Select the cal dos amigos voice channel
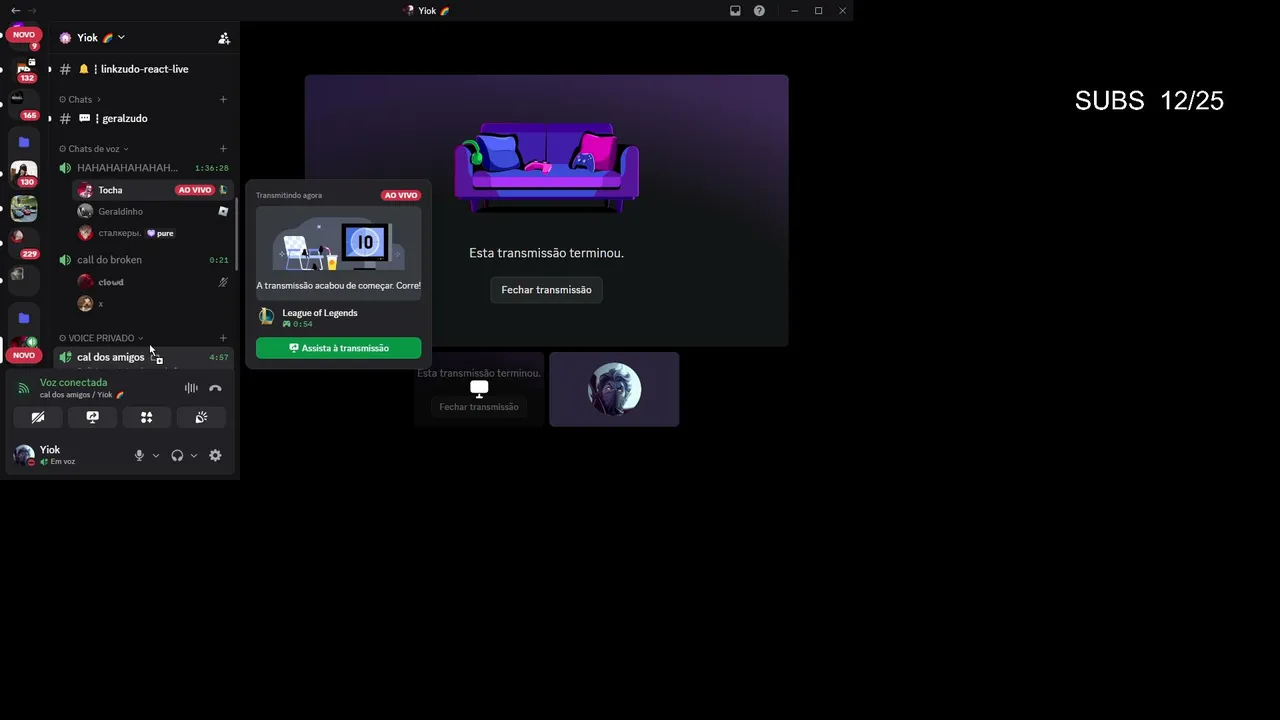This screenshot has height=720, width=1280. click(142, 357)
